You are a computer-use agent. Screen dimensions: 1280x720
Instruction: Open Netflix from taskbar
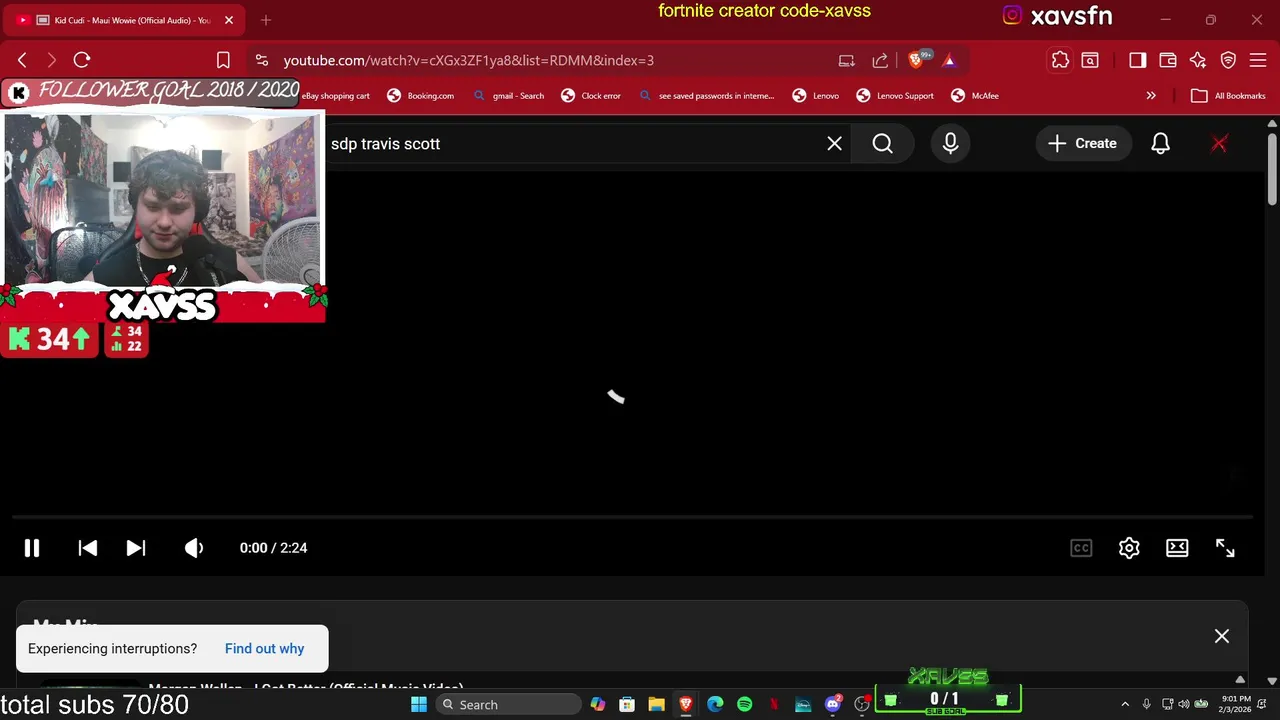click(774, 705)
